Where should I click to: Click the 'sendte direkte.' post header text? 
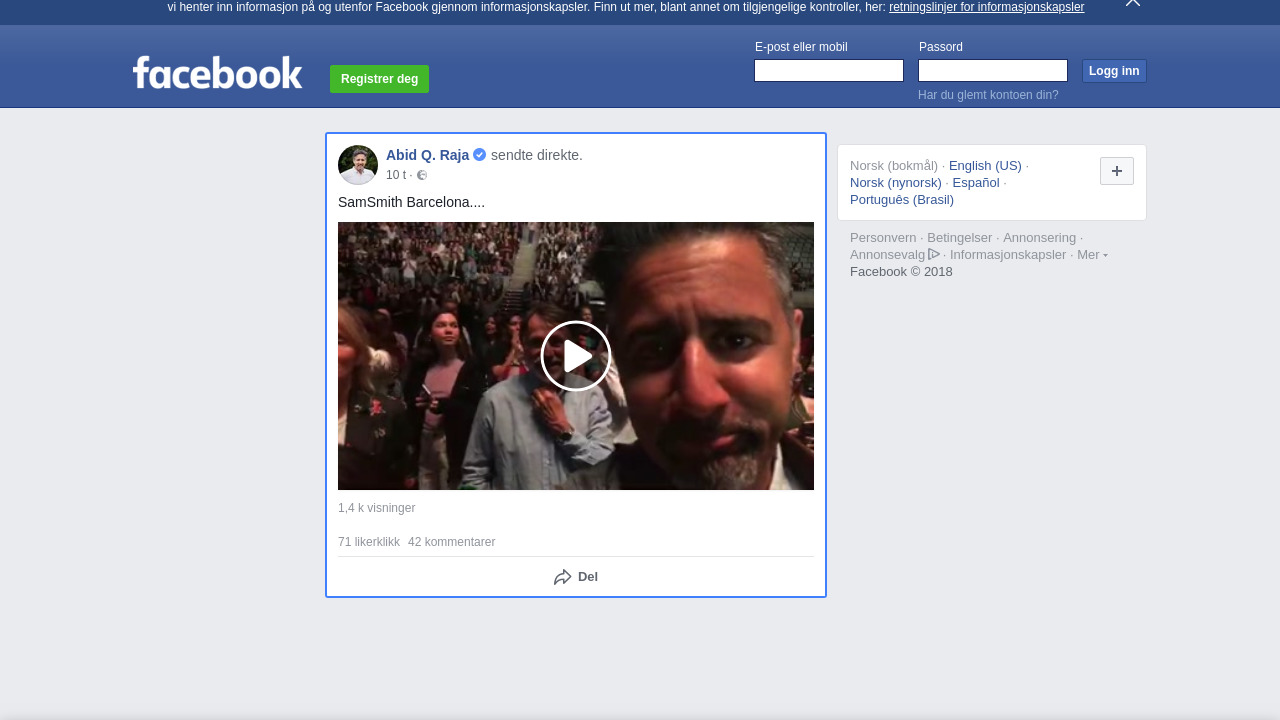(x=537, y=155)
